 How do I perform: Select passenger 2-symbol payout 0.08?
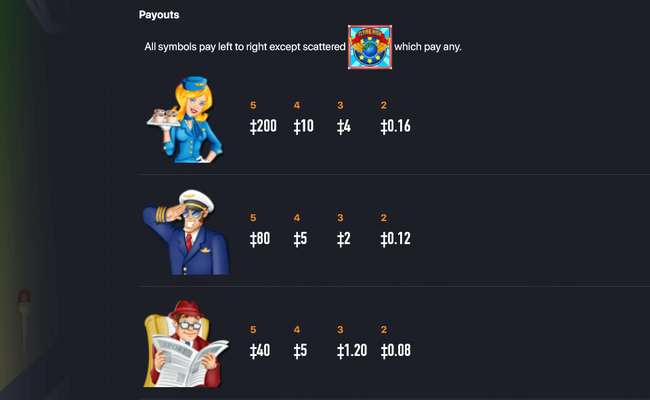click(396, 351)
